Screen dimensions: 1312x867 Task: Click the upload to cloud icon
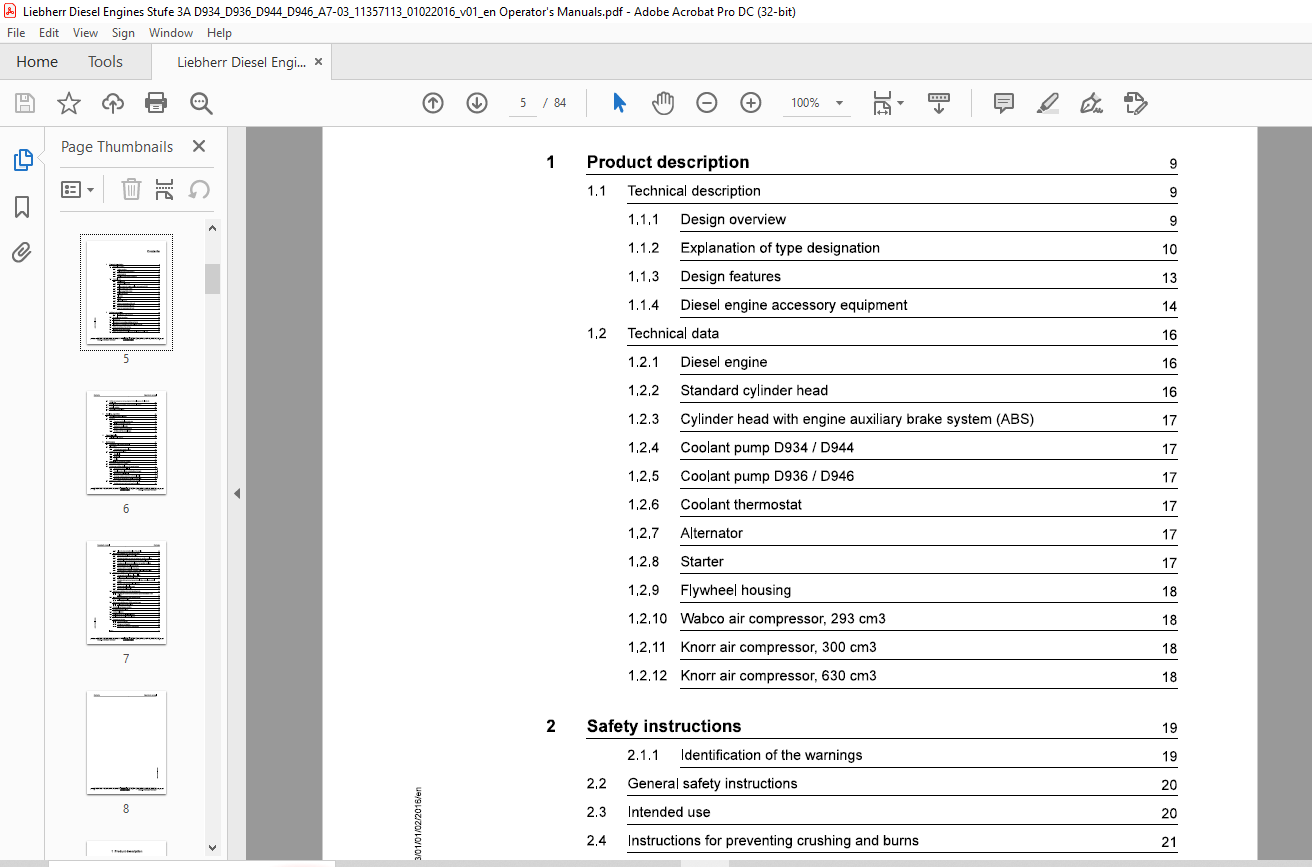click(x=113, y=103)
